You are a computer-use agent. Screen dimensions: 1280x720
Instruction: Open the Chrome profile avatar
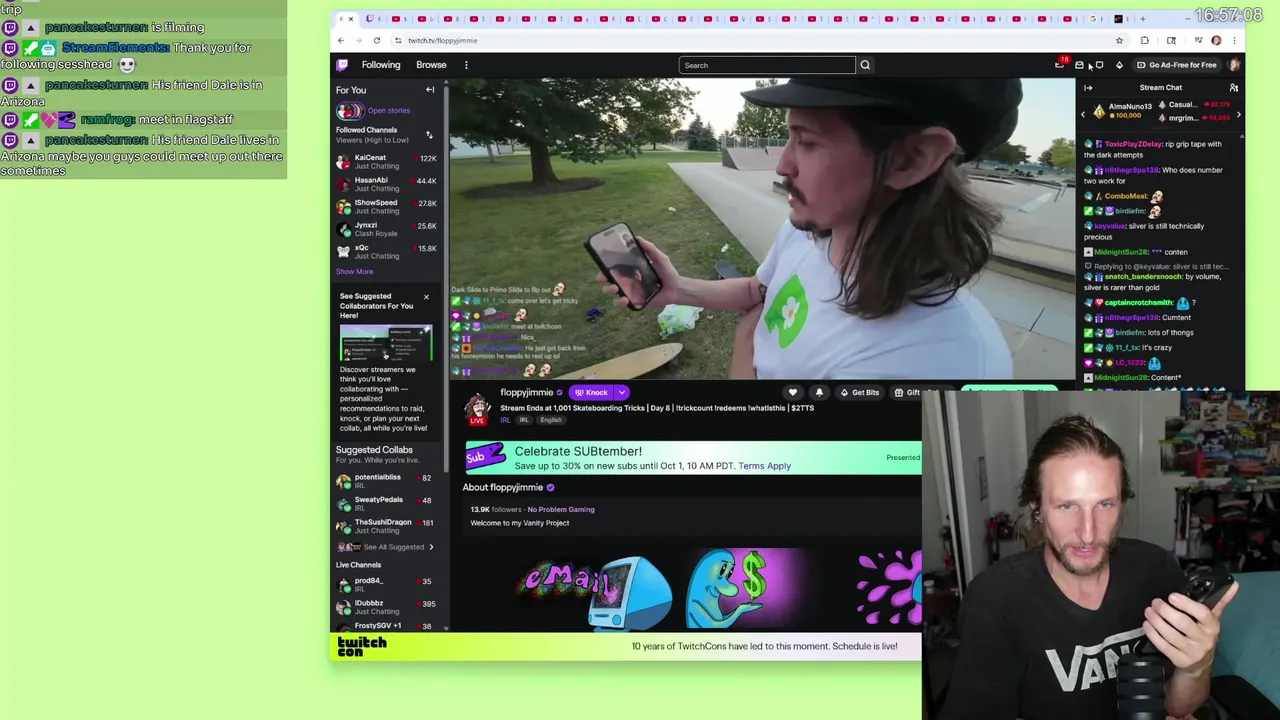click(x=1216, y=40)
